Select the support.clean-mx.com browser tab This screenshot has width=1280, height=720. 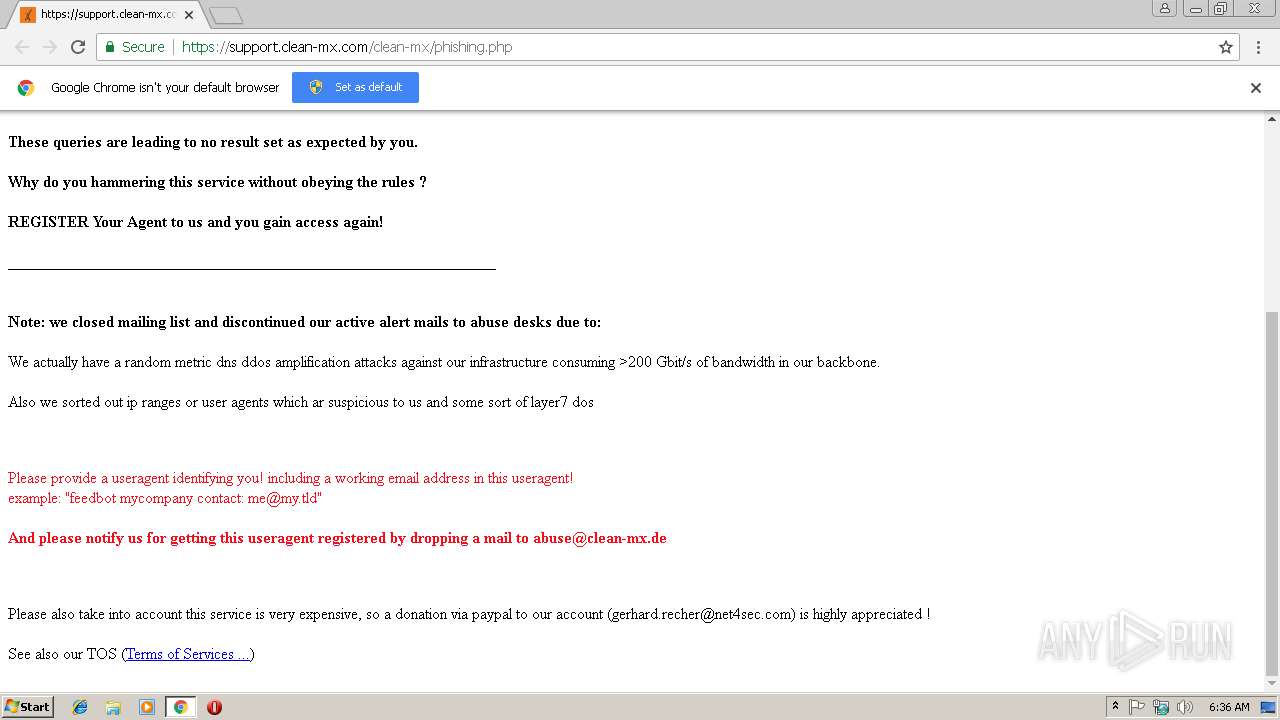click(x=105, y=15)
